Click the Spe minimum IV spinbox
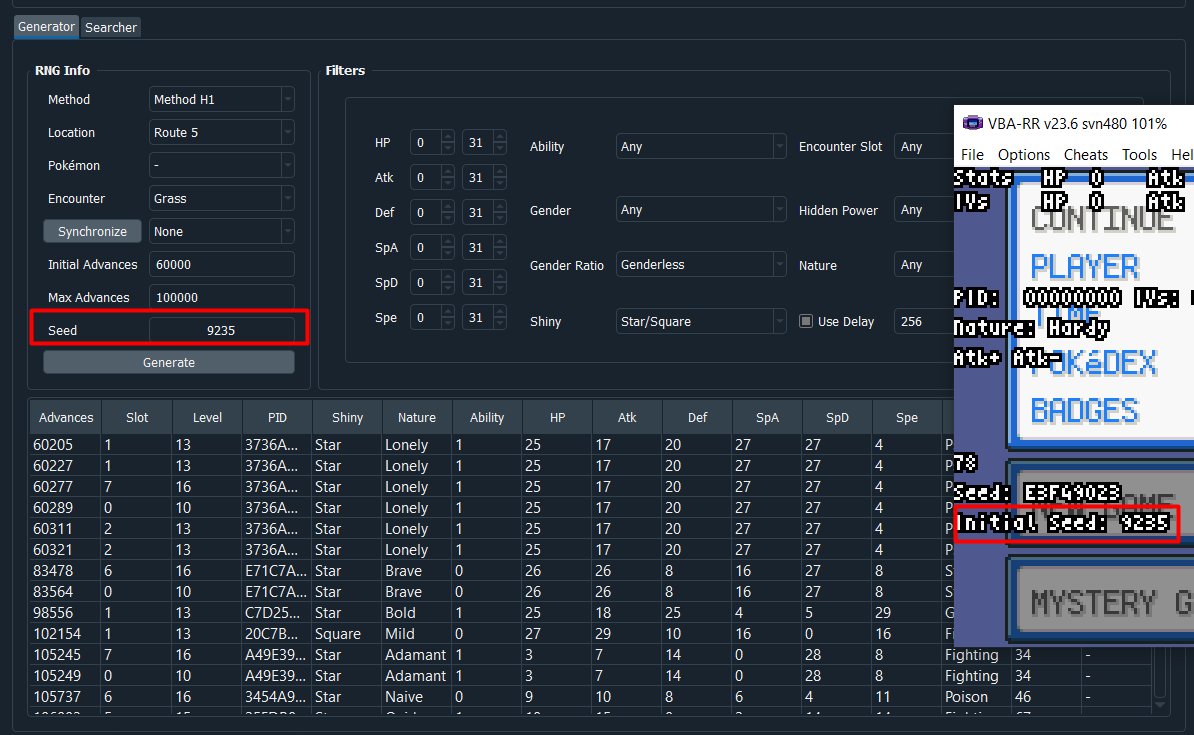Image resolution: width=1194 pixels, height=735 pixels. (x=432, y=318)
